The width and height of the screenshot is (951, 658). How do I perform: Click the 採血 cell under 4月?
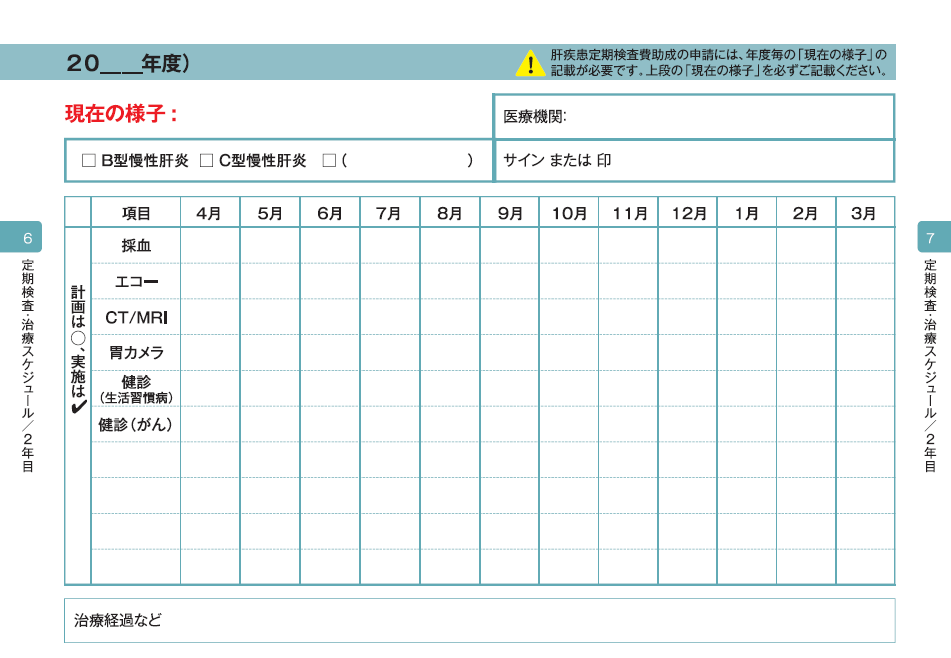(x=210, y=246)
